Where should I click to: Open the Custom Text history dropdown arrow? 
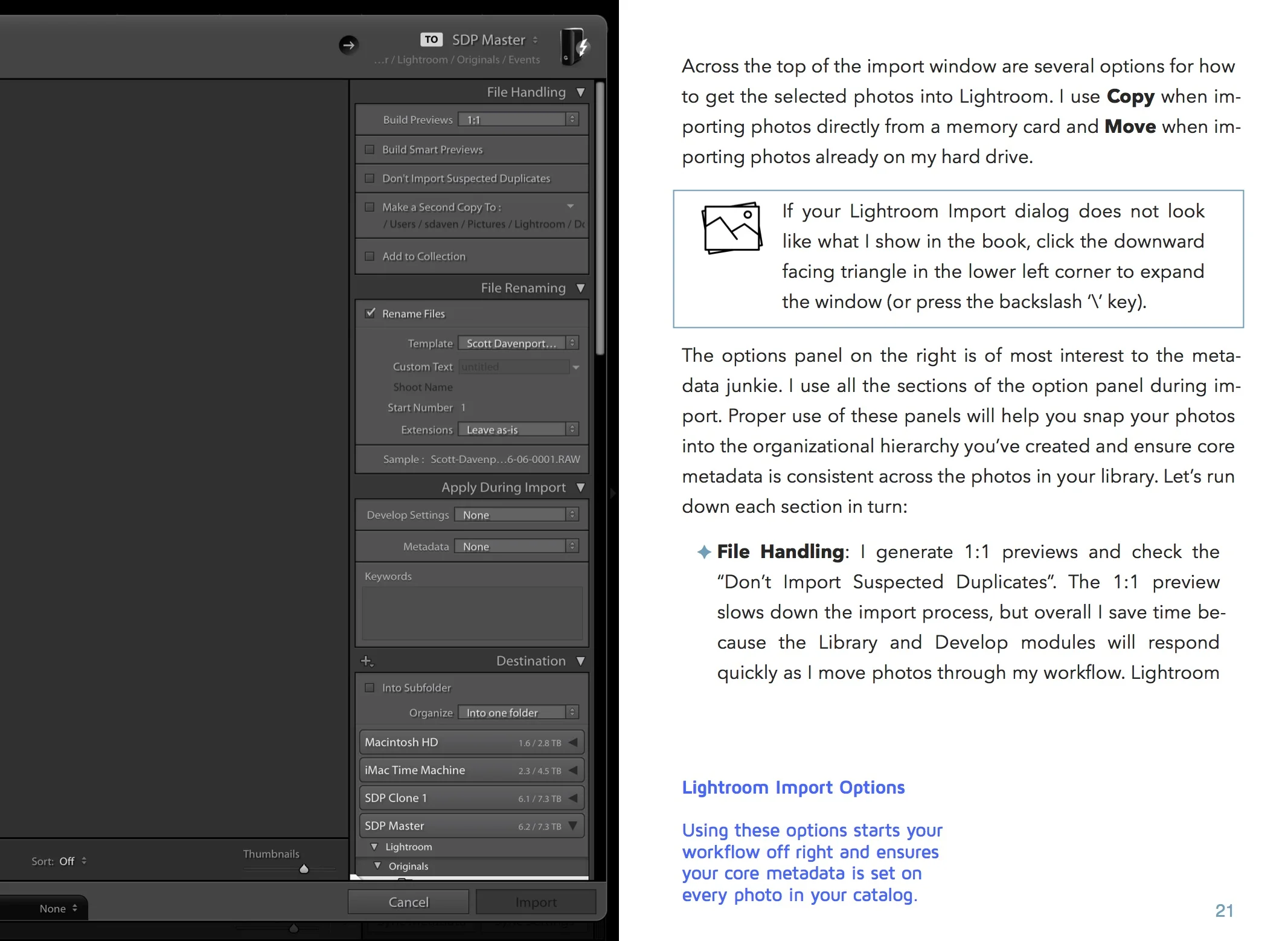coord(576,367)
